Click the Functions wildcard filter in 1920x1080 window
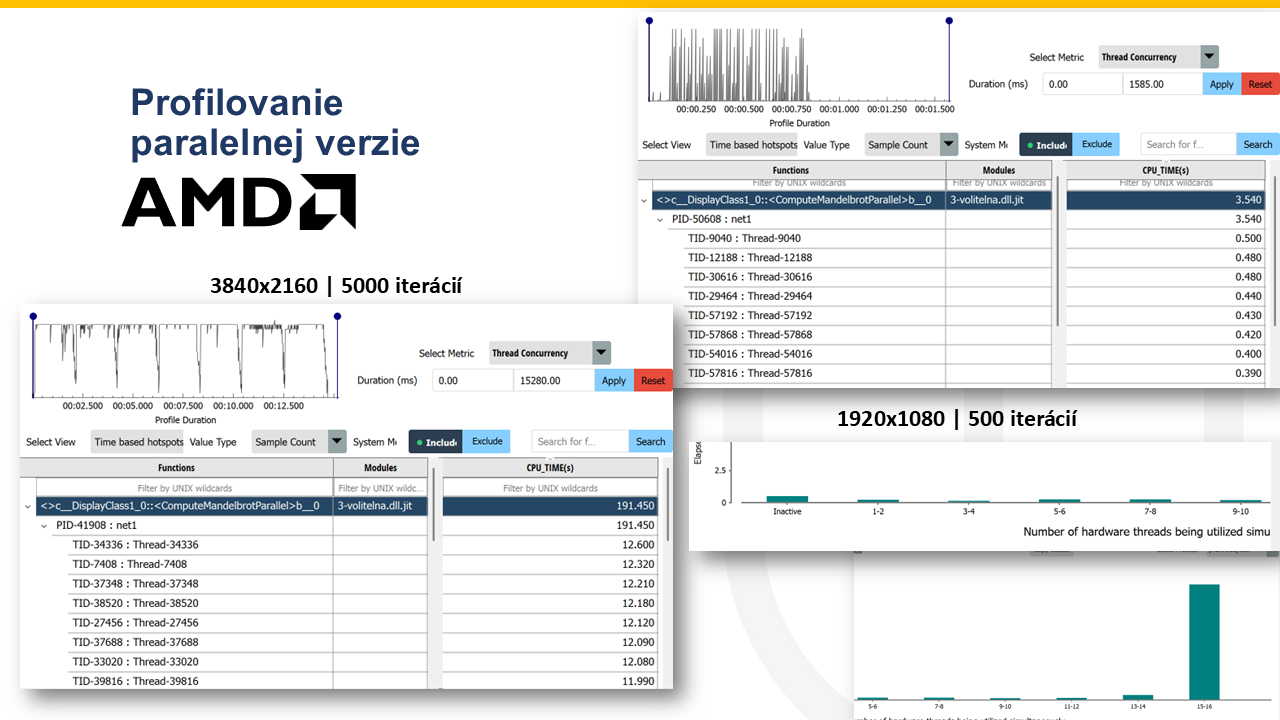Image resolution: width=1280 pixels, height=720 pixels. point(798,183)
